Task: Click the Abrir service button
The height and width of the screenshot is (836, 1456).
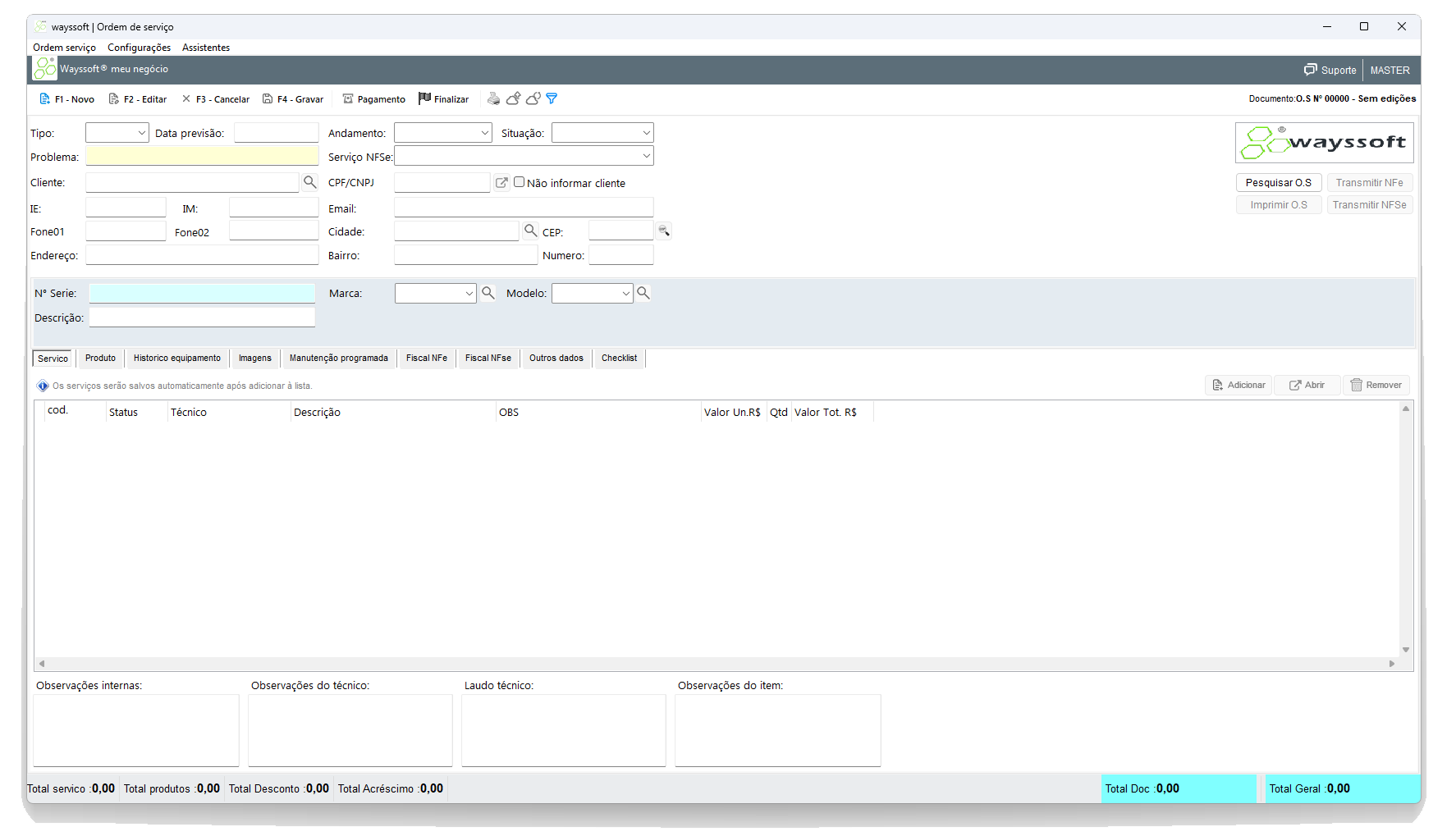Action: [1307, 385]
